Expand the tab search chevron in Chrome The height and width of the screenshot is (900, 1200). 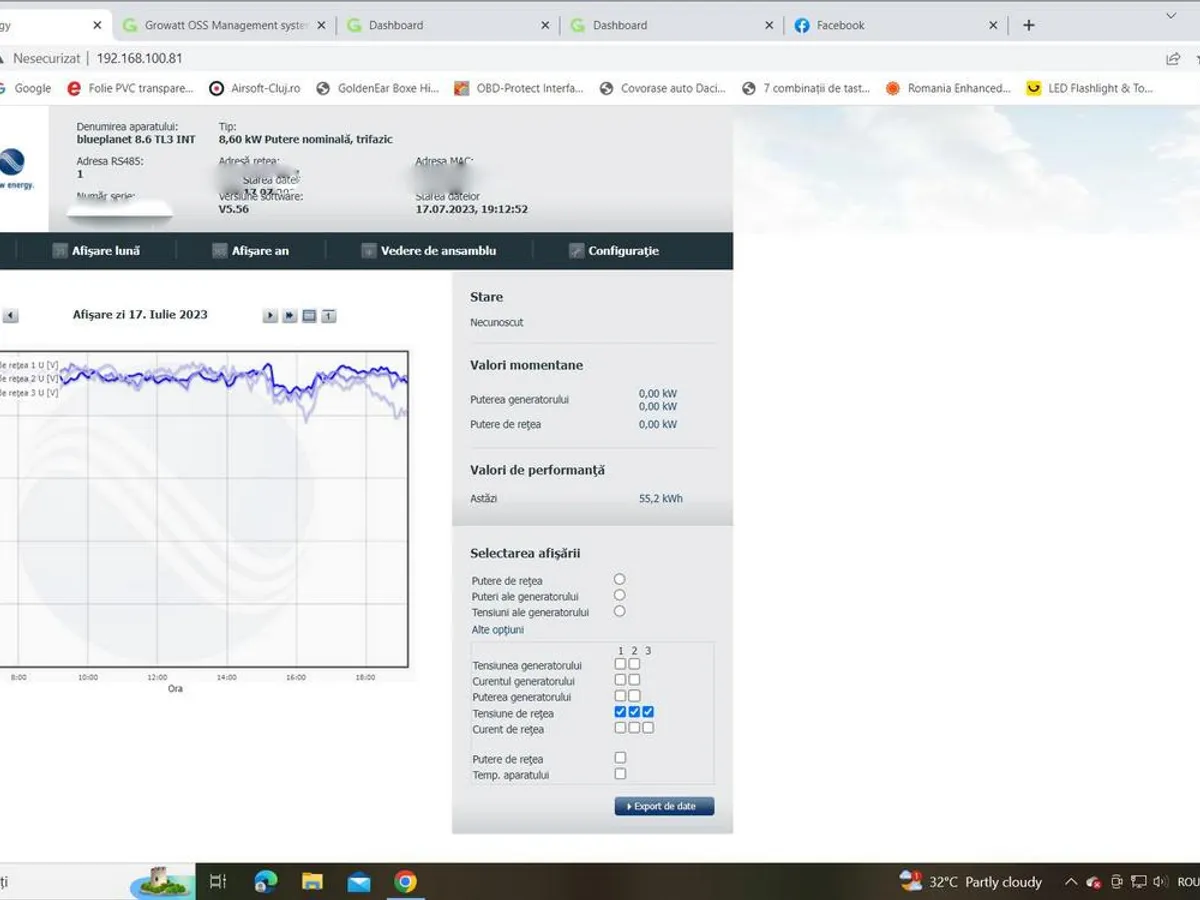(1171, 16)
